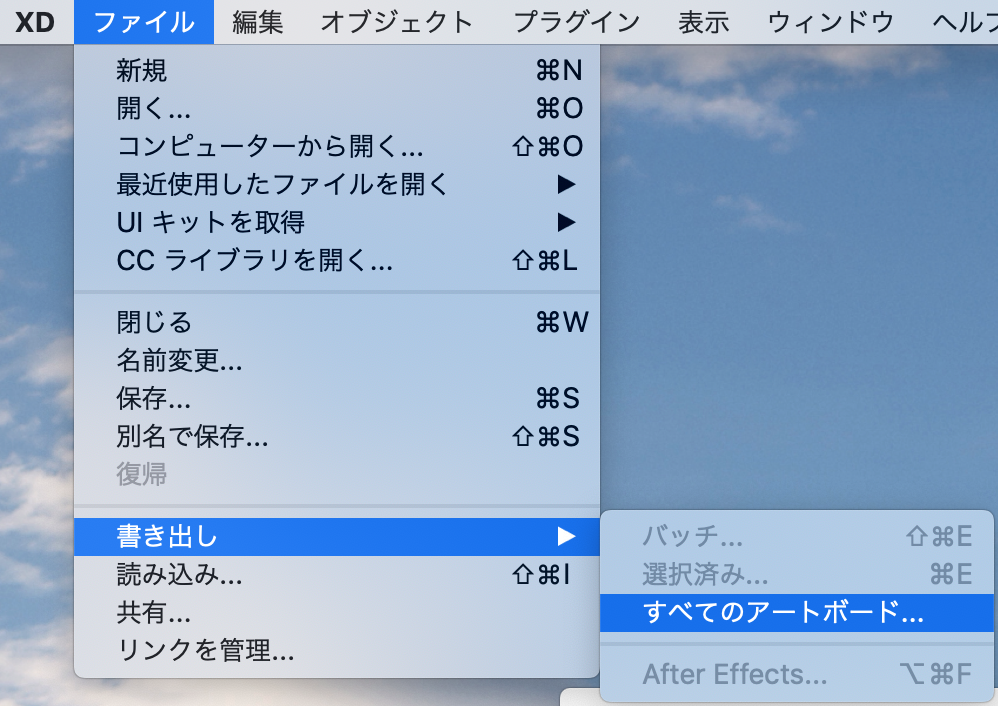The image size is (998, 706).
Task: Click the After Effects... export entry
Action: click(796, 674)
